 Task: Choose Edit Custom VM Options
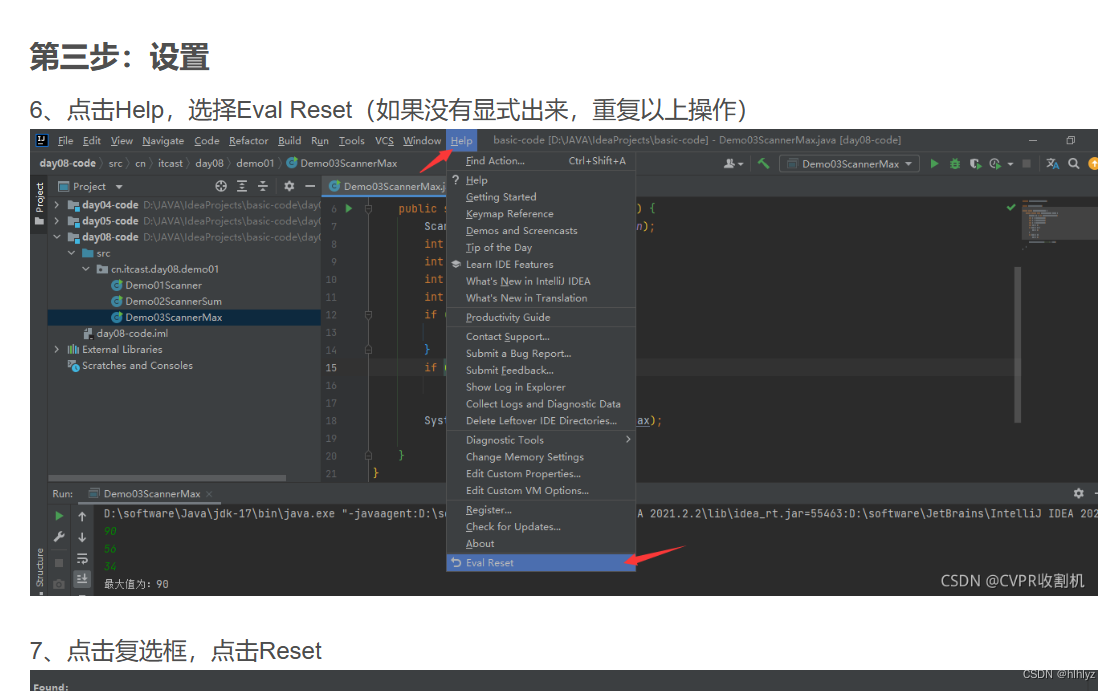point(541,490)
